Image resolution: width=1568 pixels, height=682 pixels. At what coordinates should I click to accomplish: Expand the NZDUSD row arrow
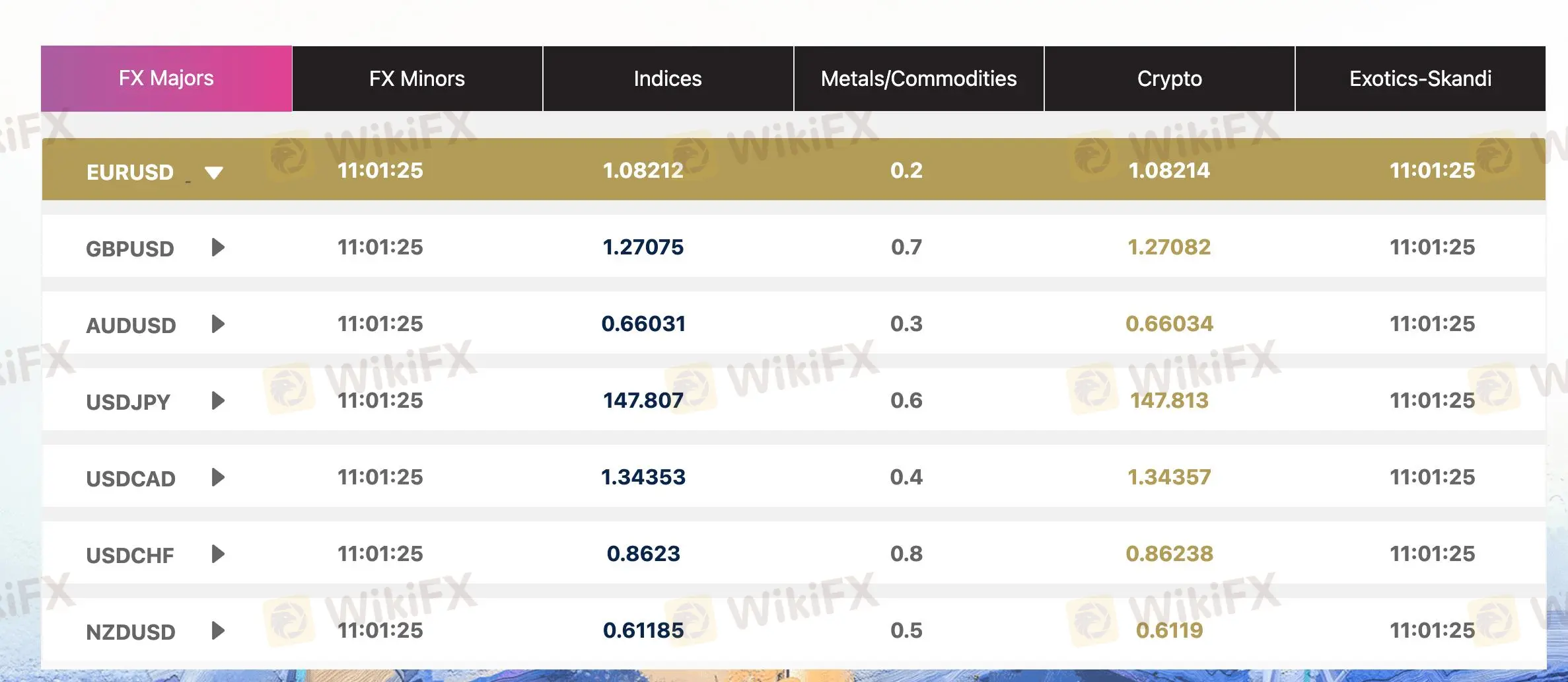tap(218, 630)
